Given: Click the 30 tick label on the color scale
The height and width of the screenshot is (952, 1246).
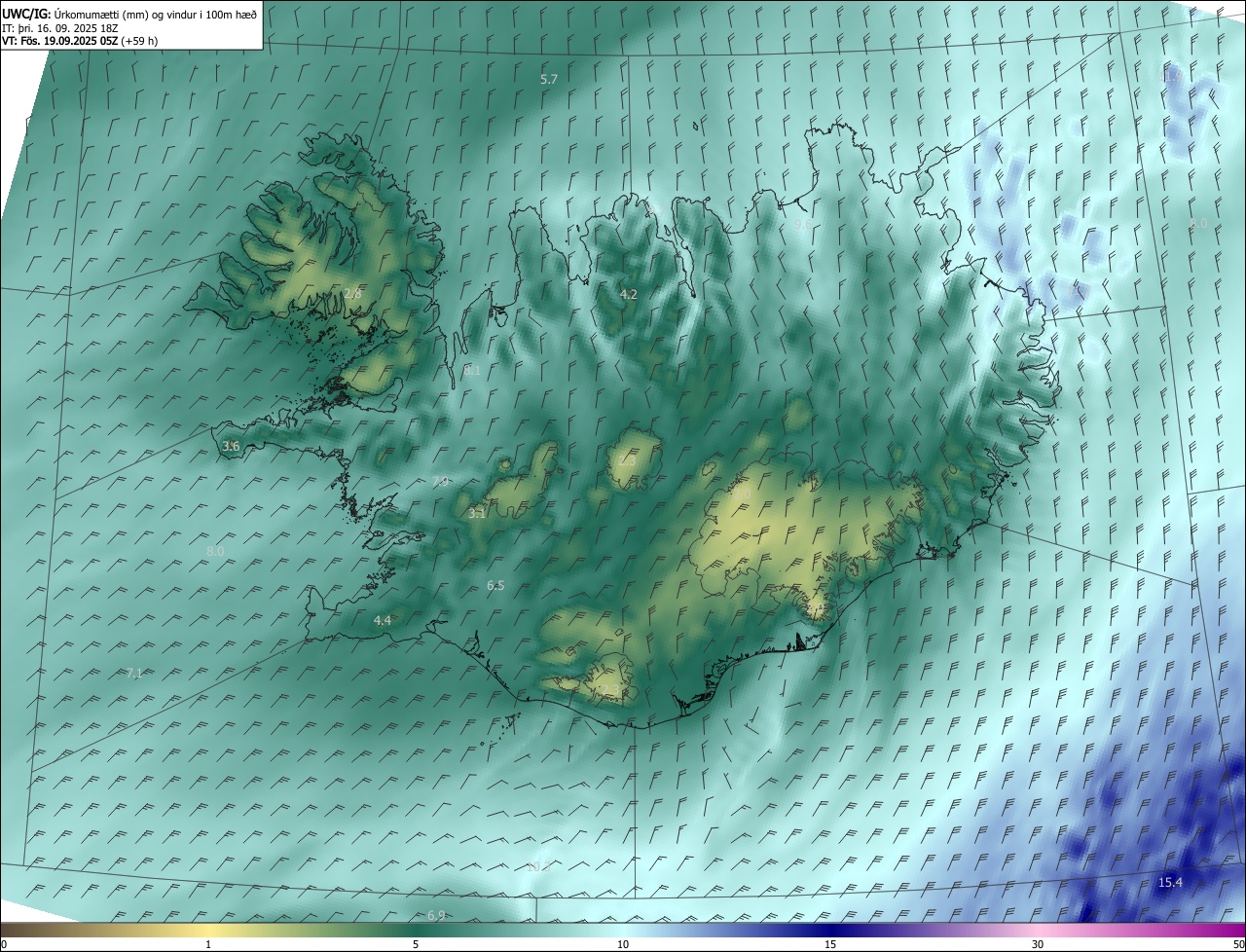Looking at the screenshot, I should point(1038,944).
